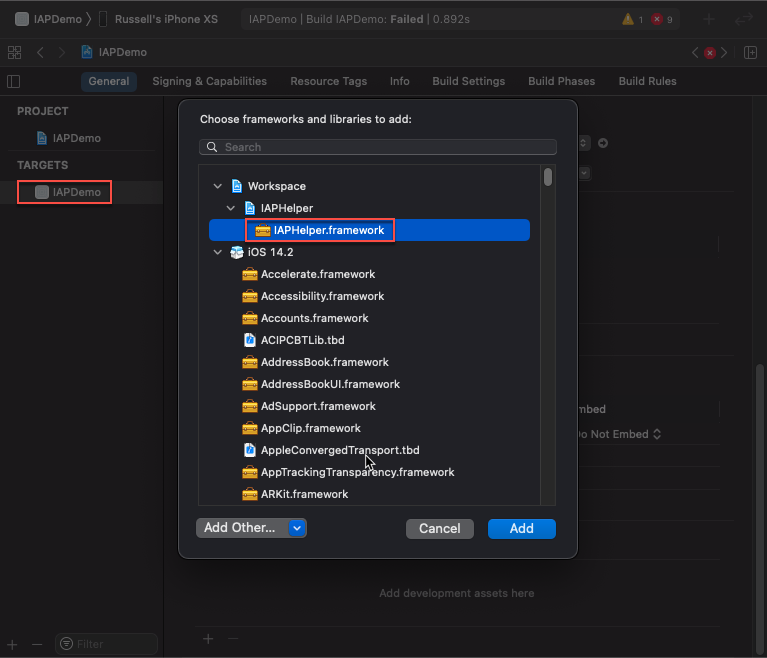Click the IAPDemo project file icon in jump bar
This screenshot has width=767, height=658.
[x=87, y=52]
